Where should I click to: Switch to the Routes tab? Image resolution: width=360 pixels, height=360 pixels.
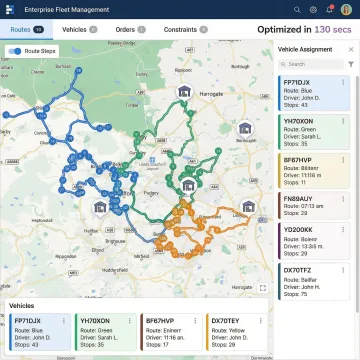[26, 30]
